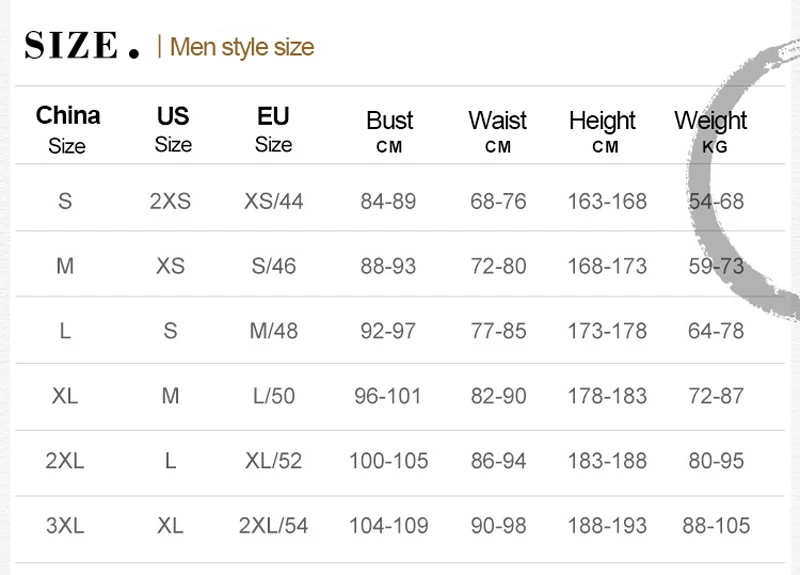This screenshot has width=800, height=575.
Task: Click the EU size XL/52 cell
Action: click(x=273, y=461)
